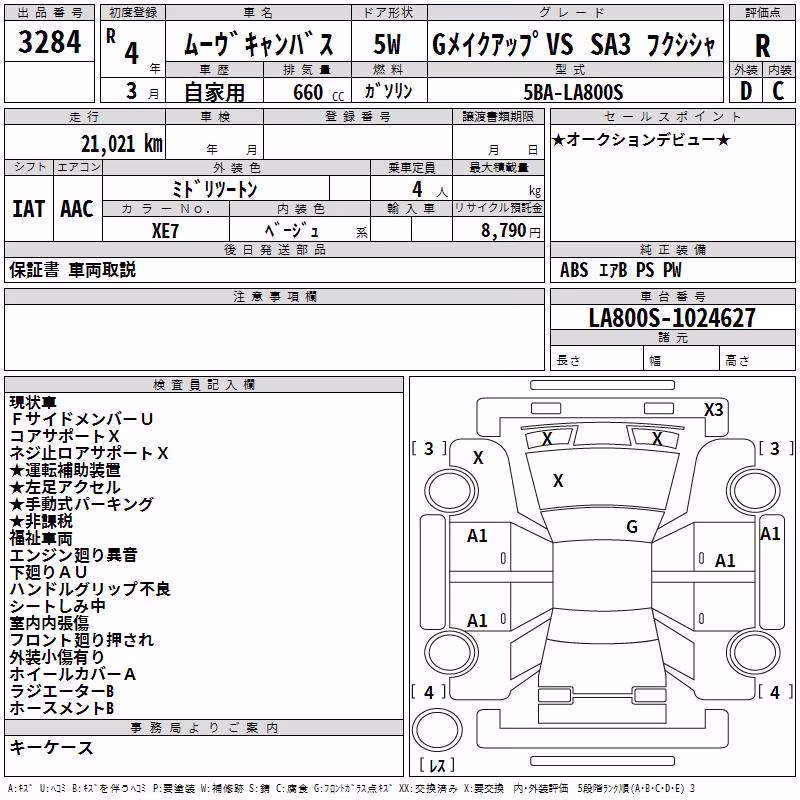Click the note ネジ止ロアサポート X
This screenshot has width=800, height=800.
[89, 453]
